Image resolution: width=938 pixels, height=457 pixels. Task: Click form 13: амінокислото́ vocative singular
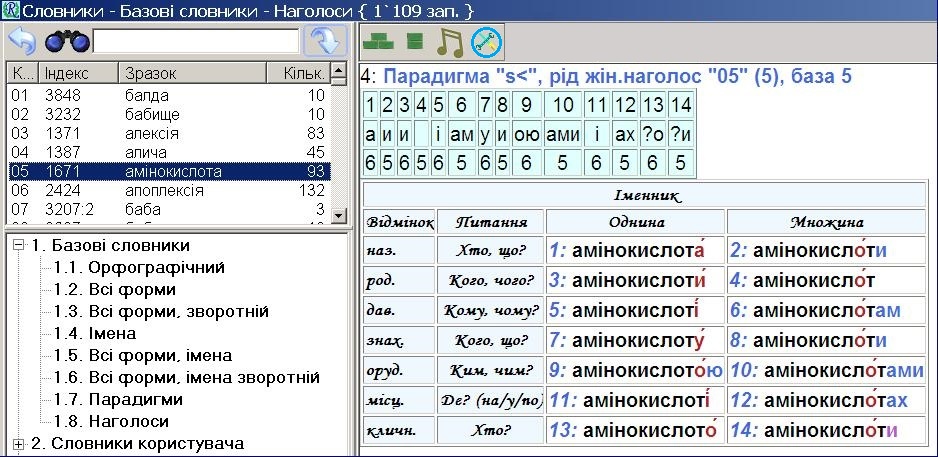[x=635, y=430]
